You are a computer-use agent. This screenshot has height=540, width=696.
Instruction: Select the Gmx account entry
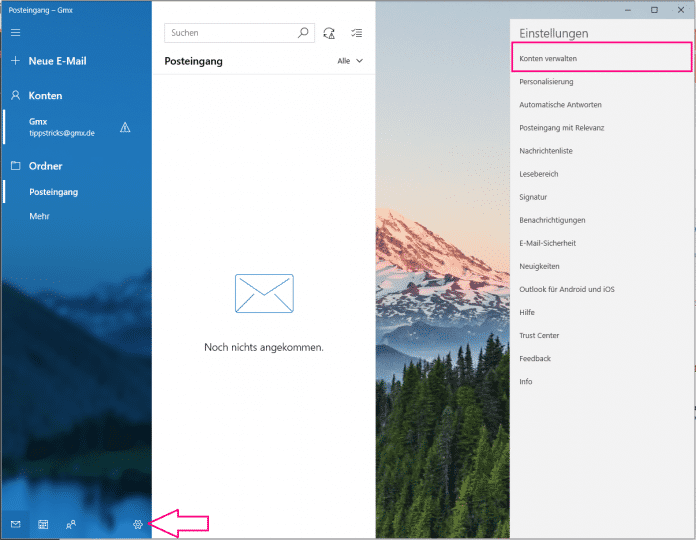tap(60, 127)
